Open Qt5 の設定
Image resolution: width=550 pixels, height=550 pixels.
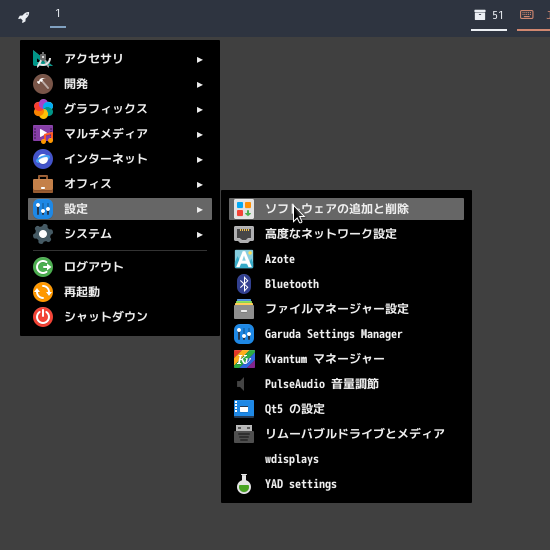(346, 409)
